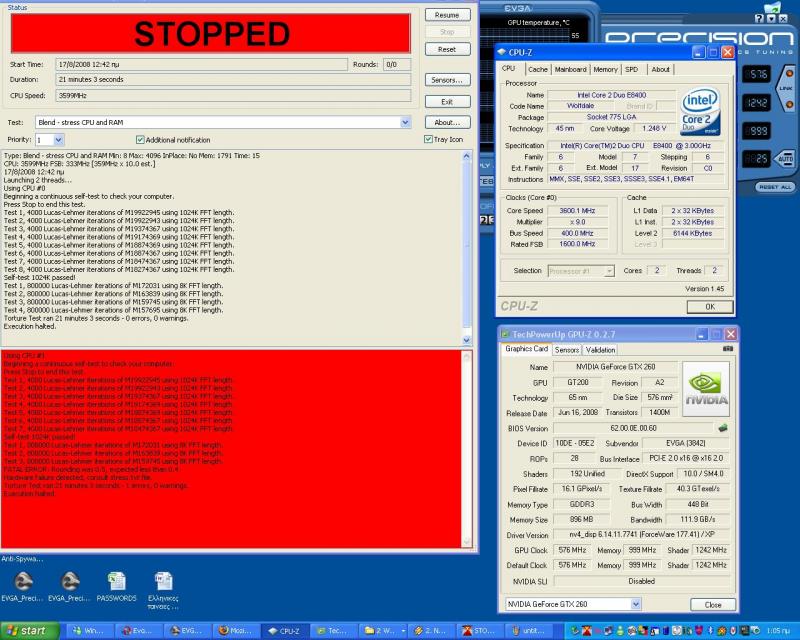800x640 pixels.
Task: Click the About... button in the stress test window
Action: (x=447, y=122)
